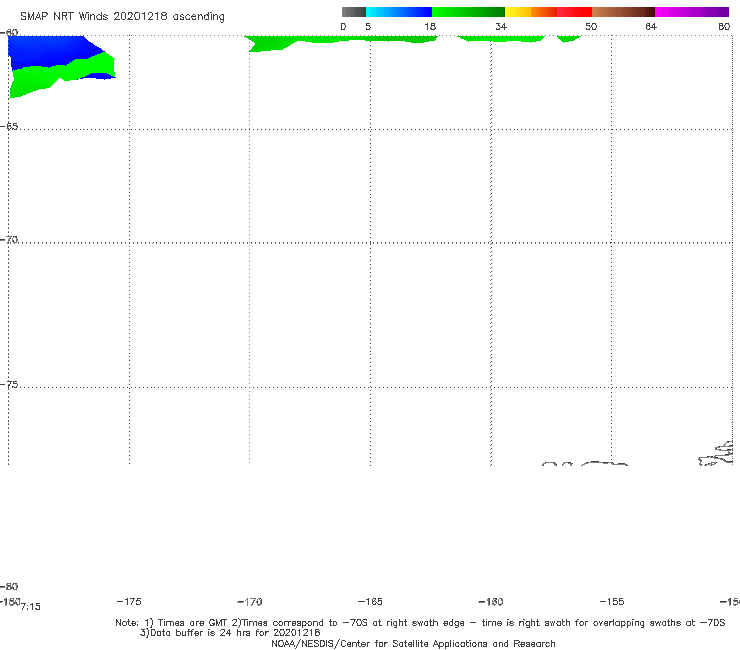The height and width of the screenshot is (650, 740).
Task: Click the color bar label '64'
Action: [651, 26]
